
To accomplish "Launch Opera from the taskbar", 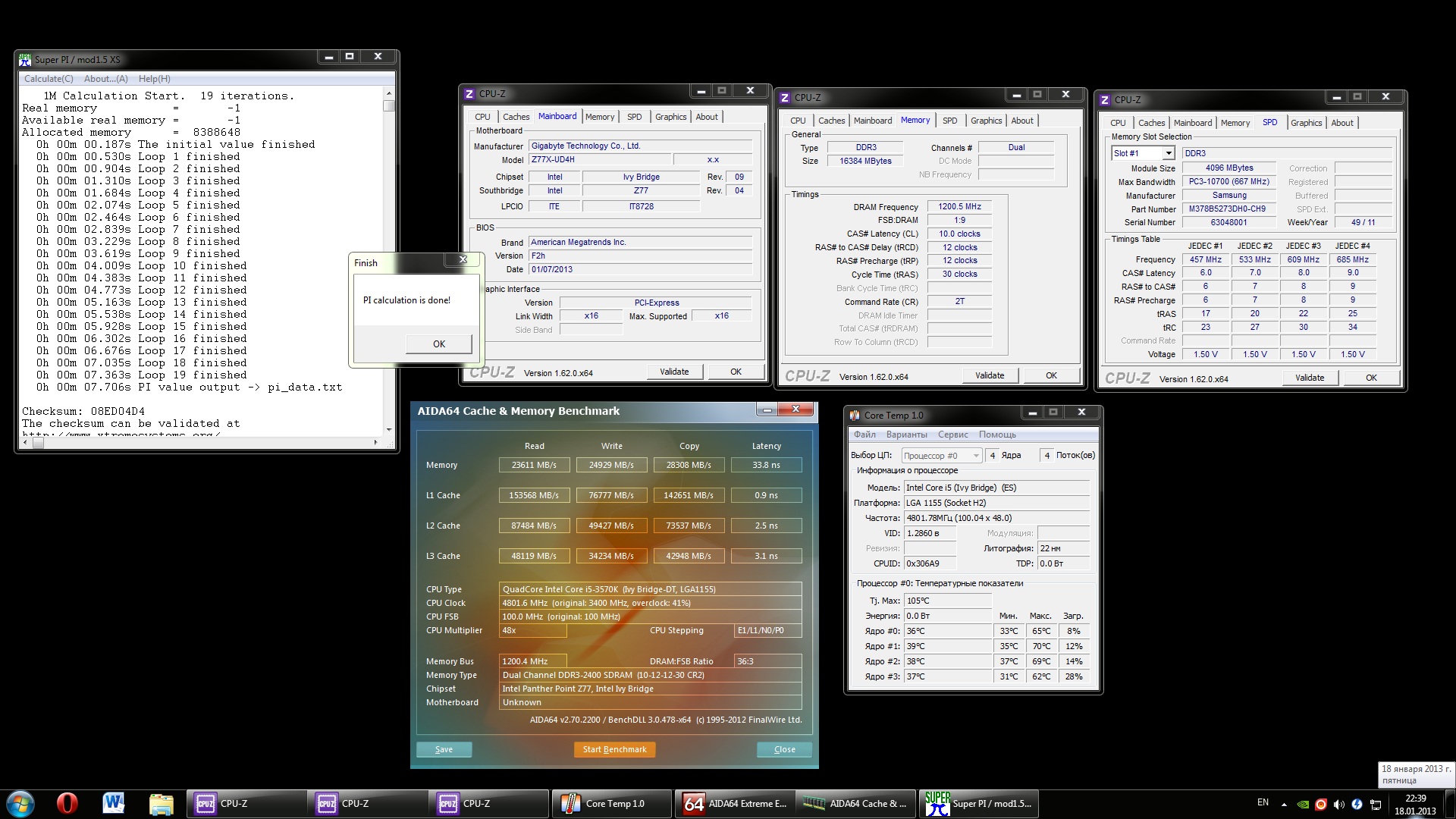I will [67, 803].
